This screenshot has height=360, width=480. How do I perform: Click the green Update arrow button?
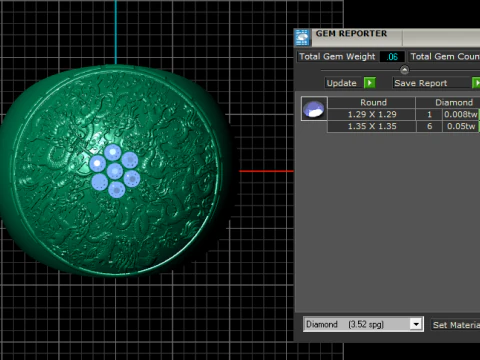[370, 83]
